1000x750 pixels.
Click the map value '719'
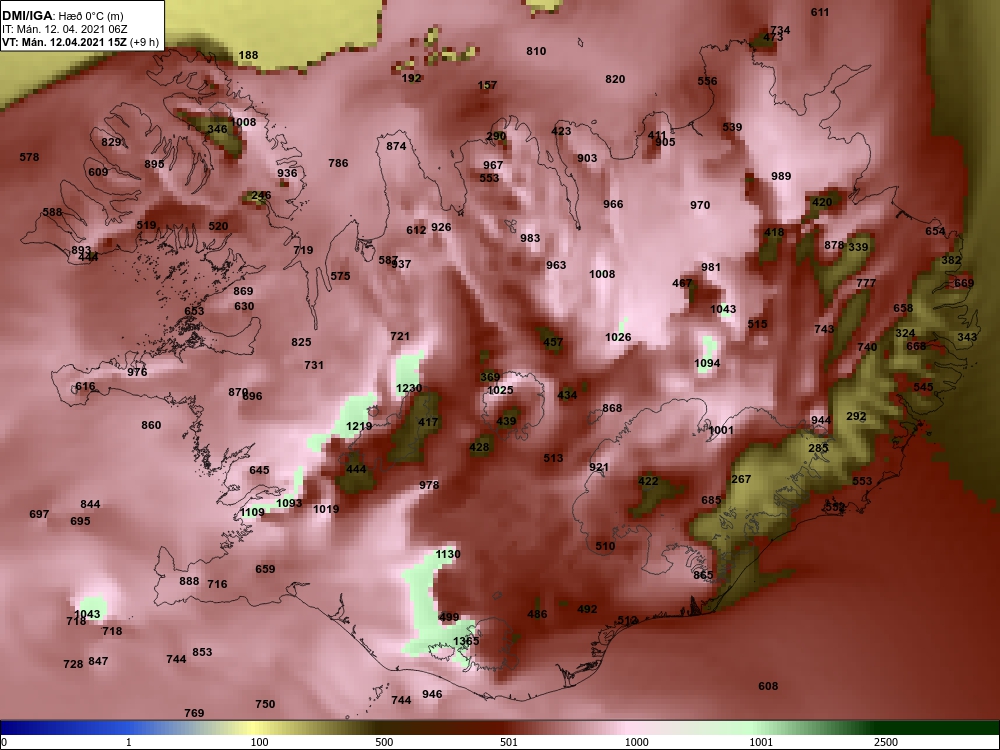click(303, 251)
